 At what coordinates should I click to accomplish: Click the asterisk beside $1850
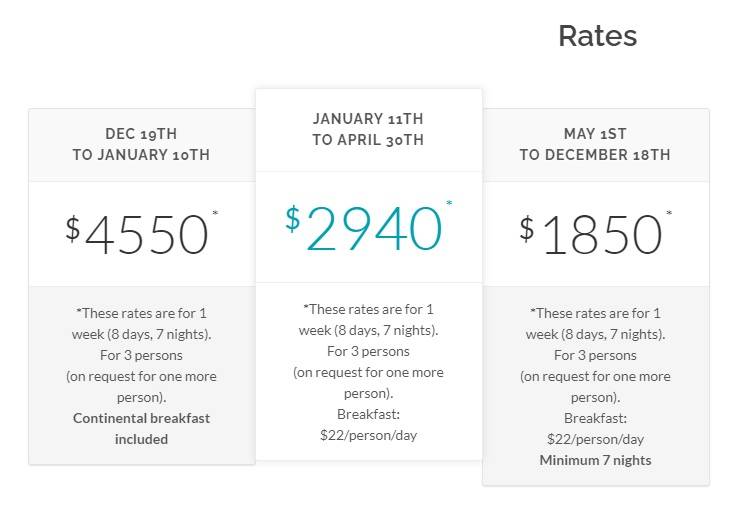point(669,213)
